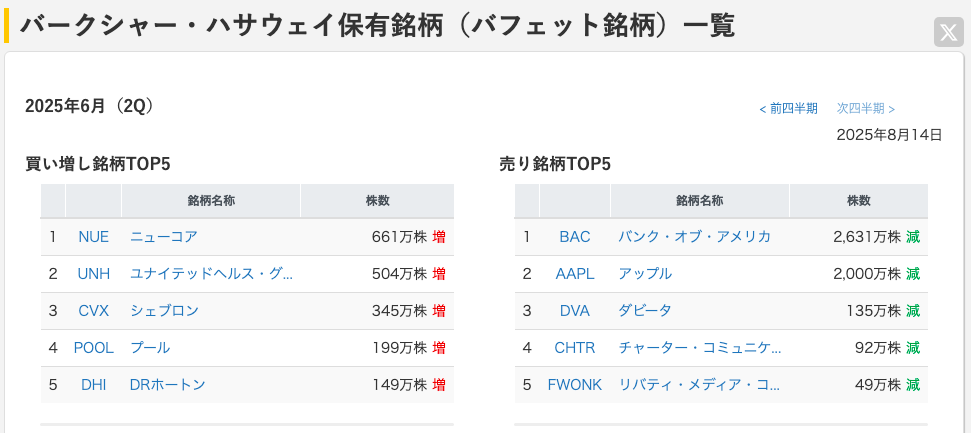Click 株数 header in buy table

point(377,201)
